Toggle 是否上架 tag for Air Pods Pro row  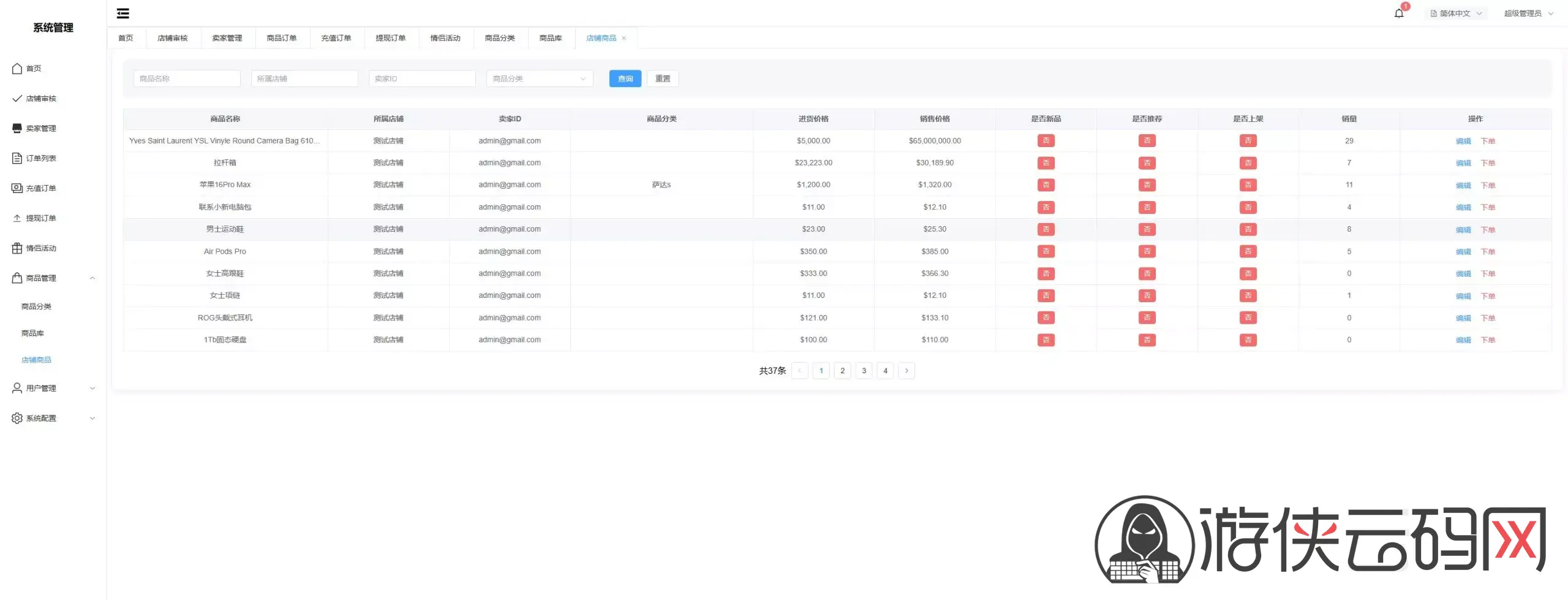1248,251
